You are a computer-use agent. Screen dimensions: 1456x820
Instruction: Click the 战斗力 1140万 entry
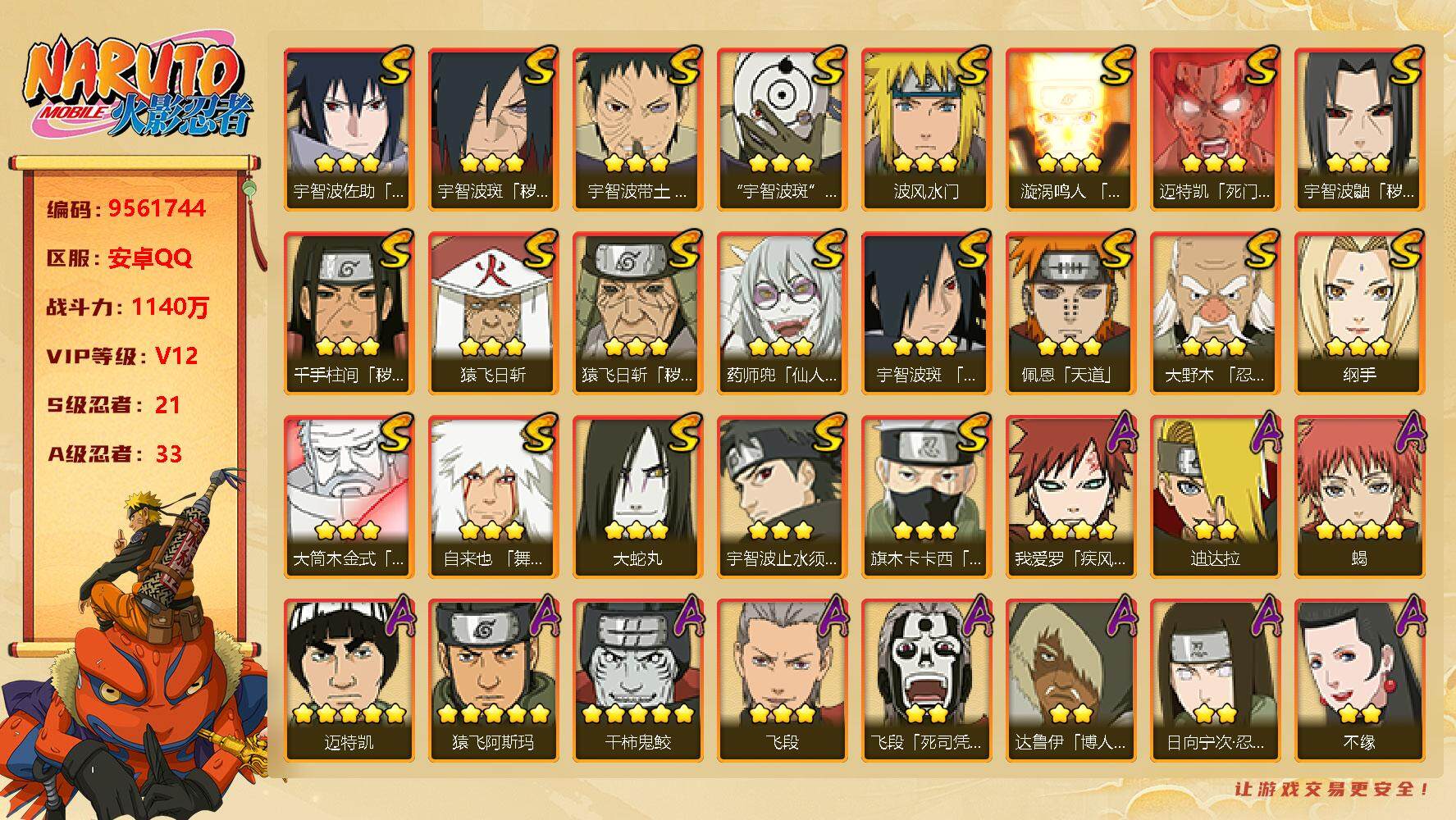coord(128,307)
